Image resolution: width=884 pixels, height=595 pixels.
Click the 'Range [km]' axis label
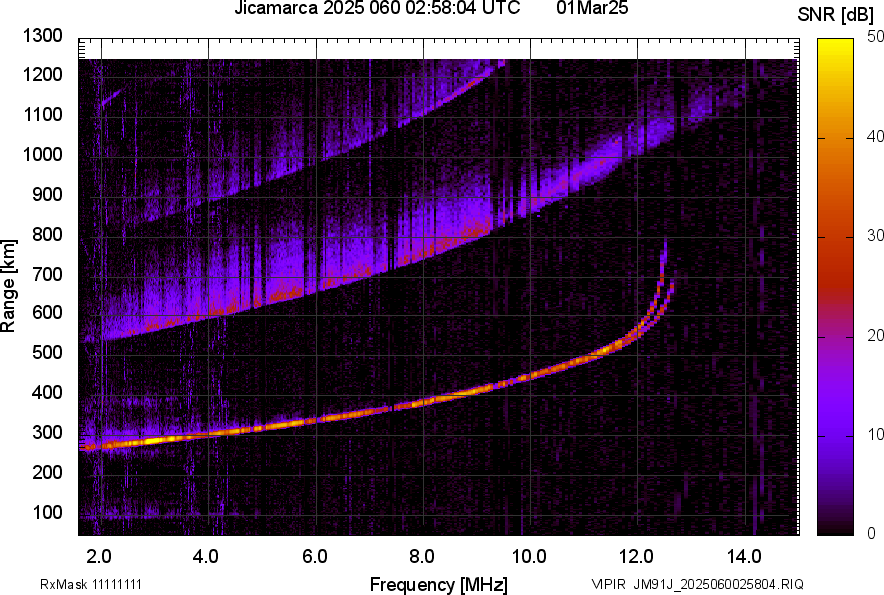pyautogui.click(x=8, y=286)
